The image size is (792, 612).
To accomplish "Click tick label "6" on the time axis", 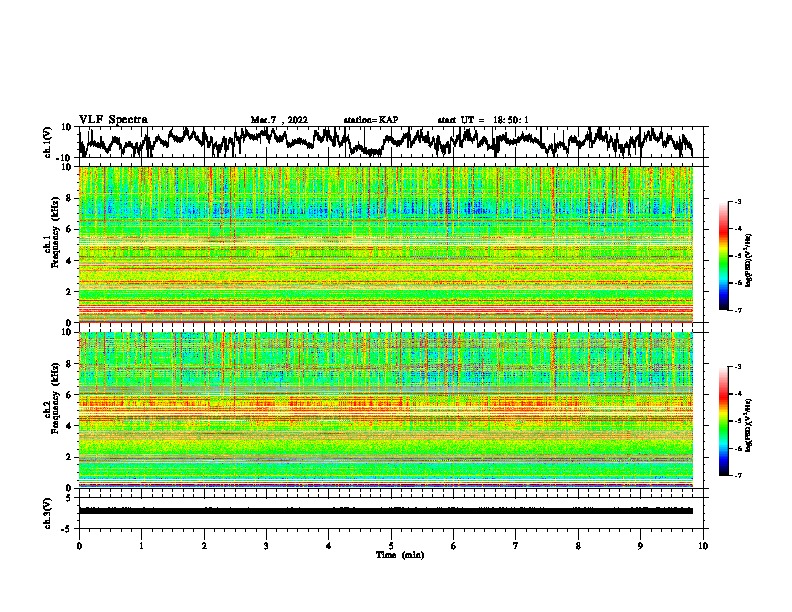I will (x=453, y=546).
